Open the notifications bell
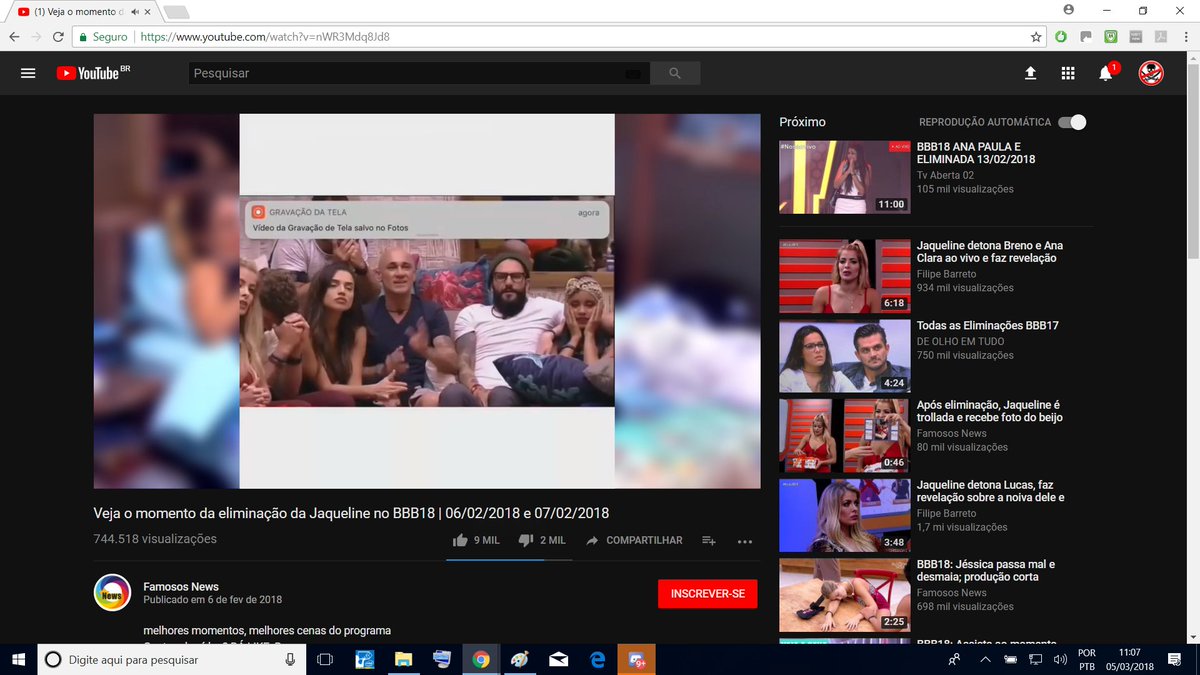 [x=1105, y=73]
